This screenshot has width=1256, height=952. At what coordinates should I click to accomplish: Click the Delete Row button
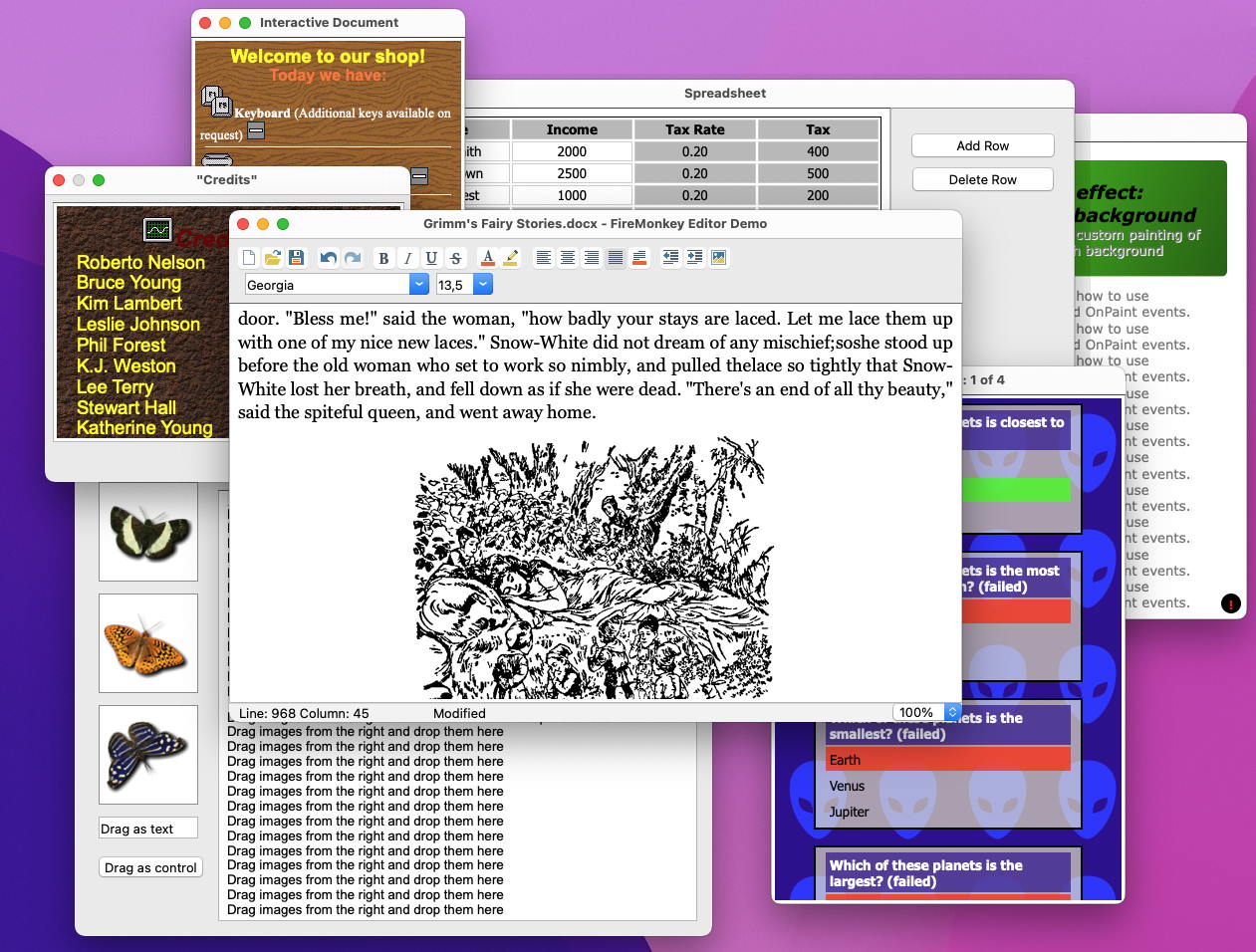coord(982,179)
